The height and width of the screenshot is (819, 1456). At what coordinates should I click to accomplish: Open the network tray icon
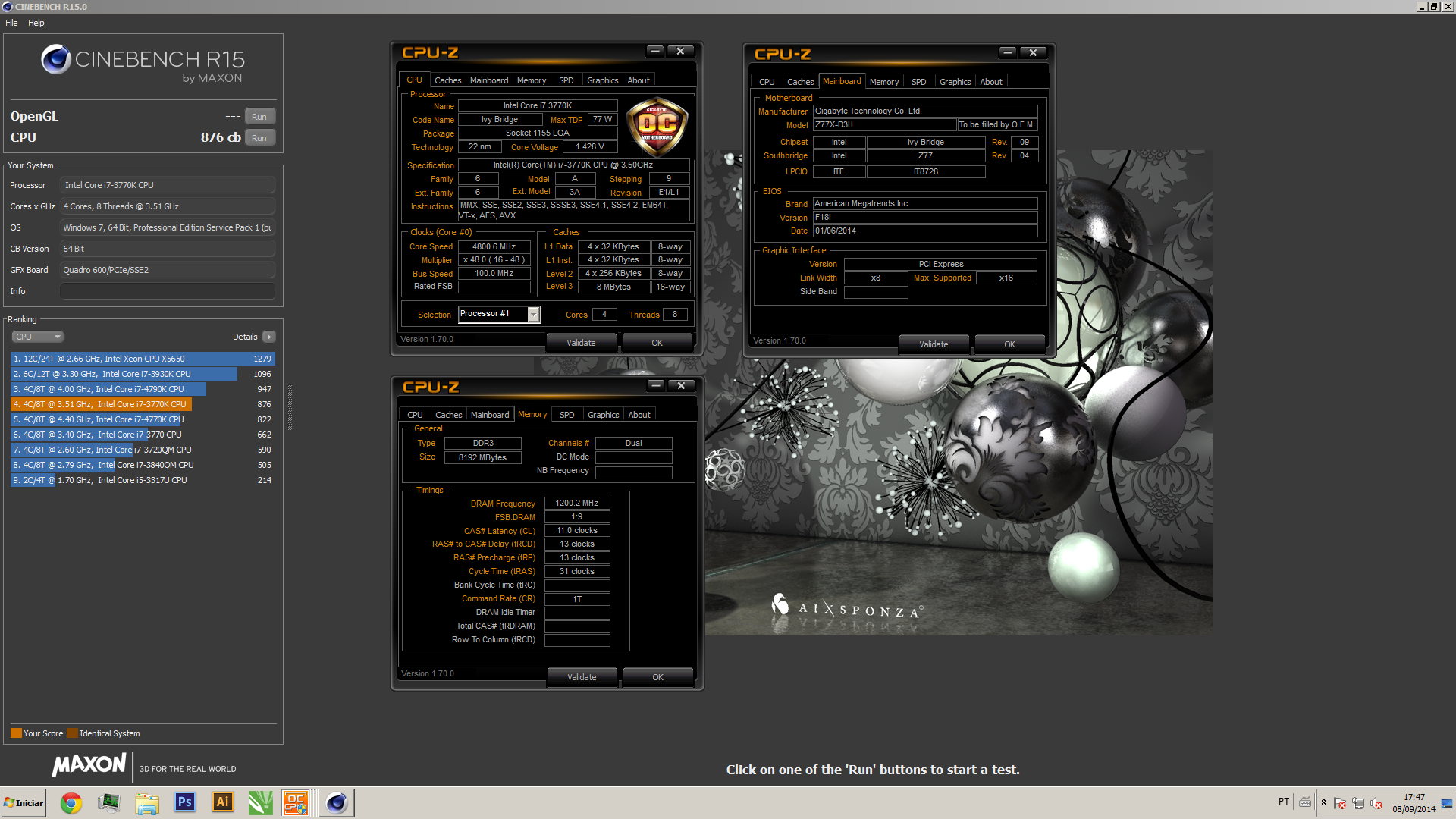1358,803
